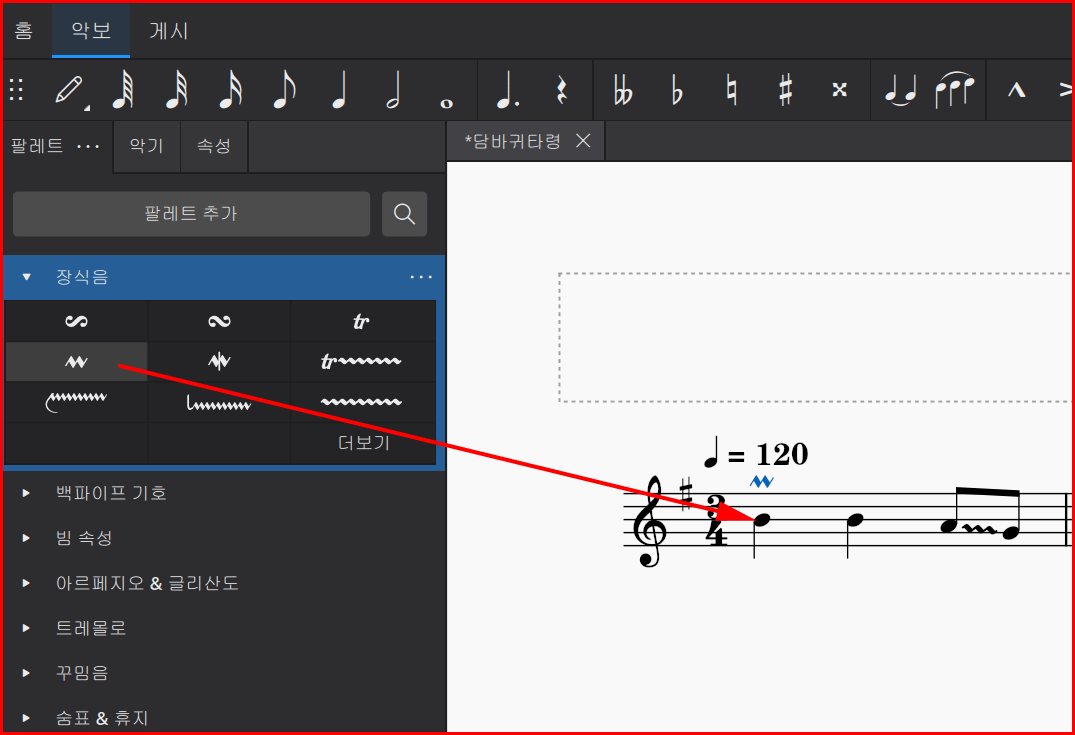The width and height of the screenshot is (1075, 735).
Task: Select the upprall line ornament
Action: click(x=76, y=402)
